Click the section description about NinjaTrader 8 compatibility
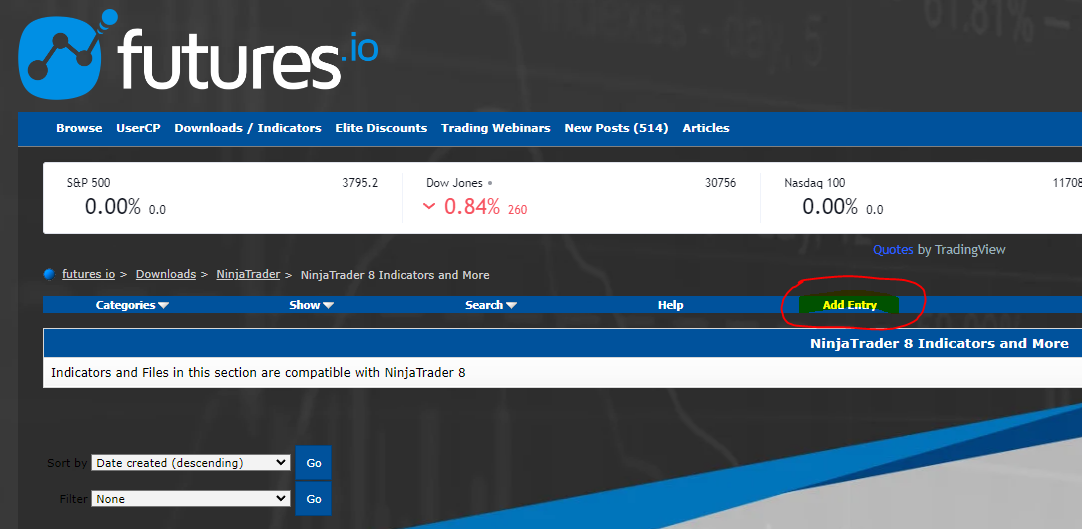This screenshot has width=1082, height=529. tap(258, 373)
